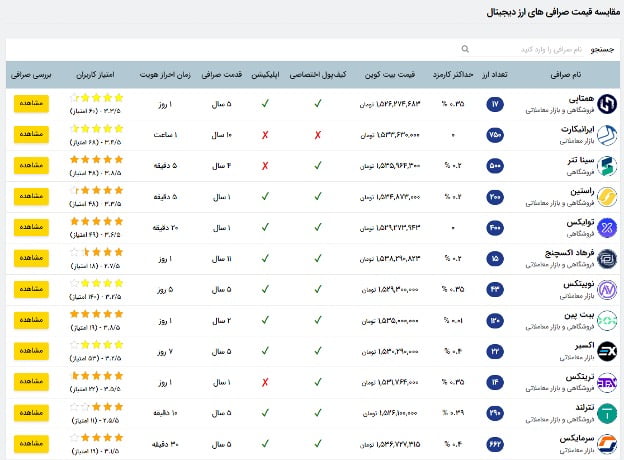The image size is (624, 460).
Task: Open the اکسیر exchange logo
Action: pyautogui.click(x=607, y=351)
